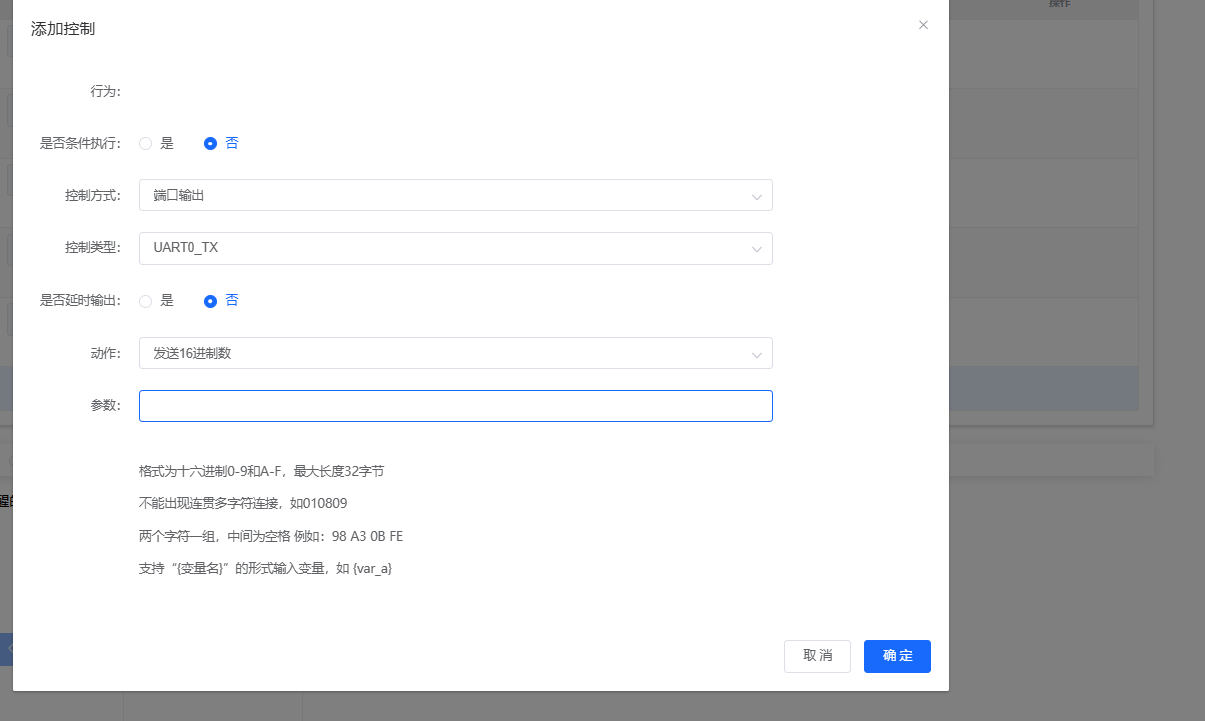Click 取消 to cancel the dialog

[x=817, y=656]
